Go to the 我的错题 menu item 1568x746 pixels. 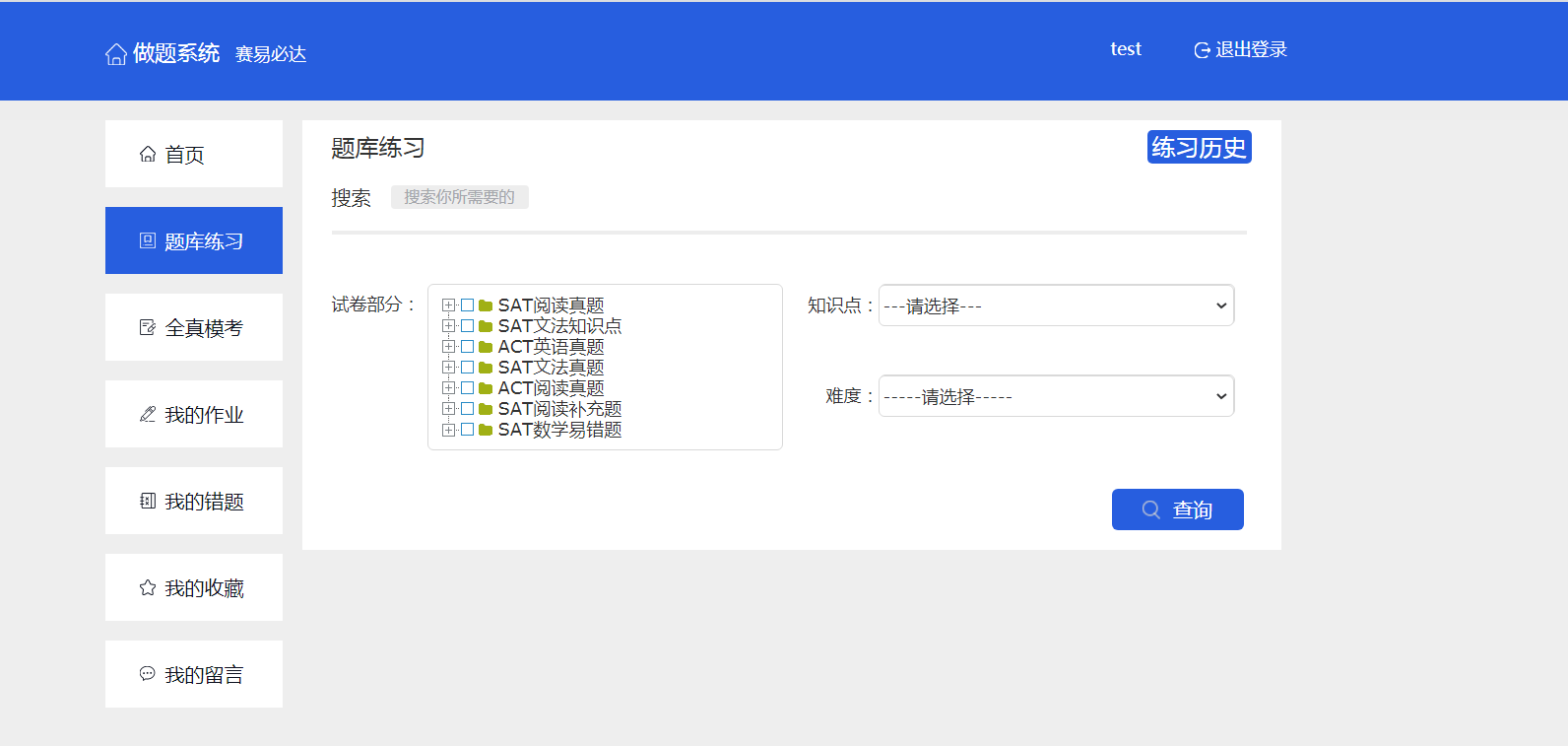click(194, 501)
